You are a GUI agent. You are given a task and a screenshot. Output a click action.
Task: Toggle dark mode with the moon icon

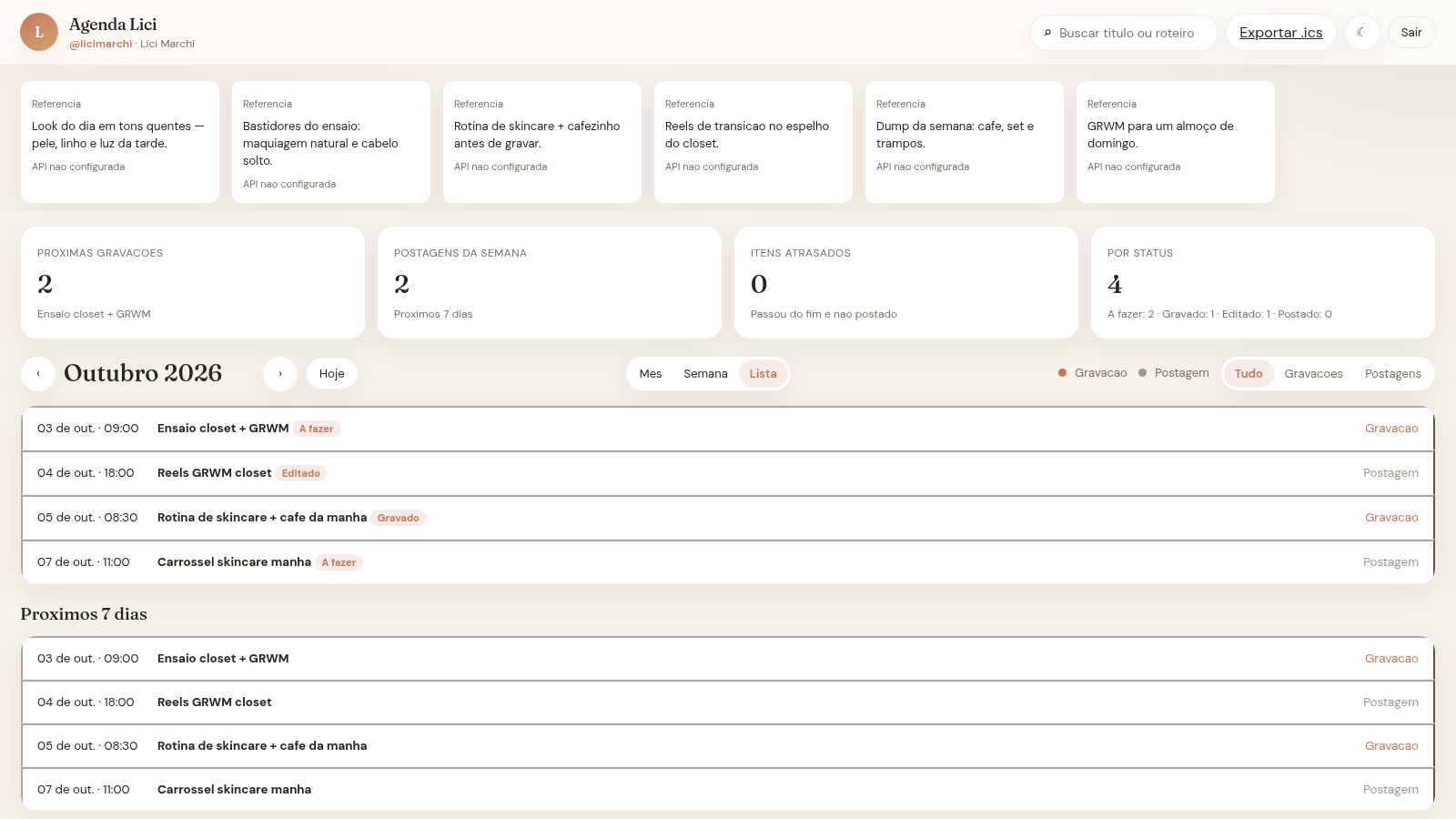1361,33
